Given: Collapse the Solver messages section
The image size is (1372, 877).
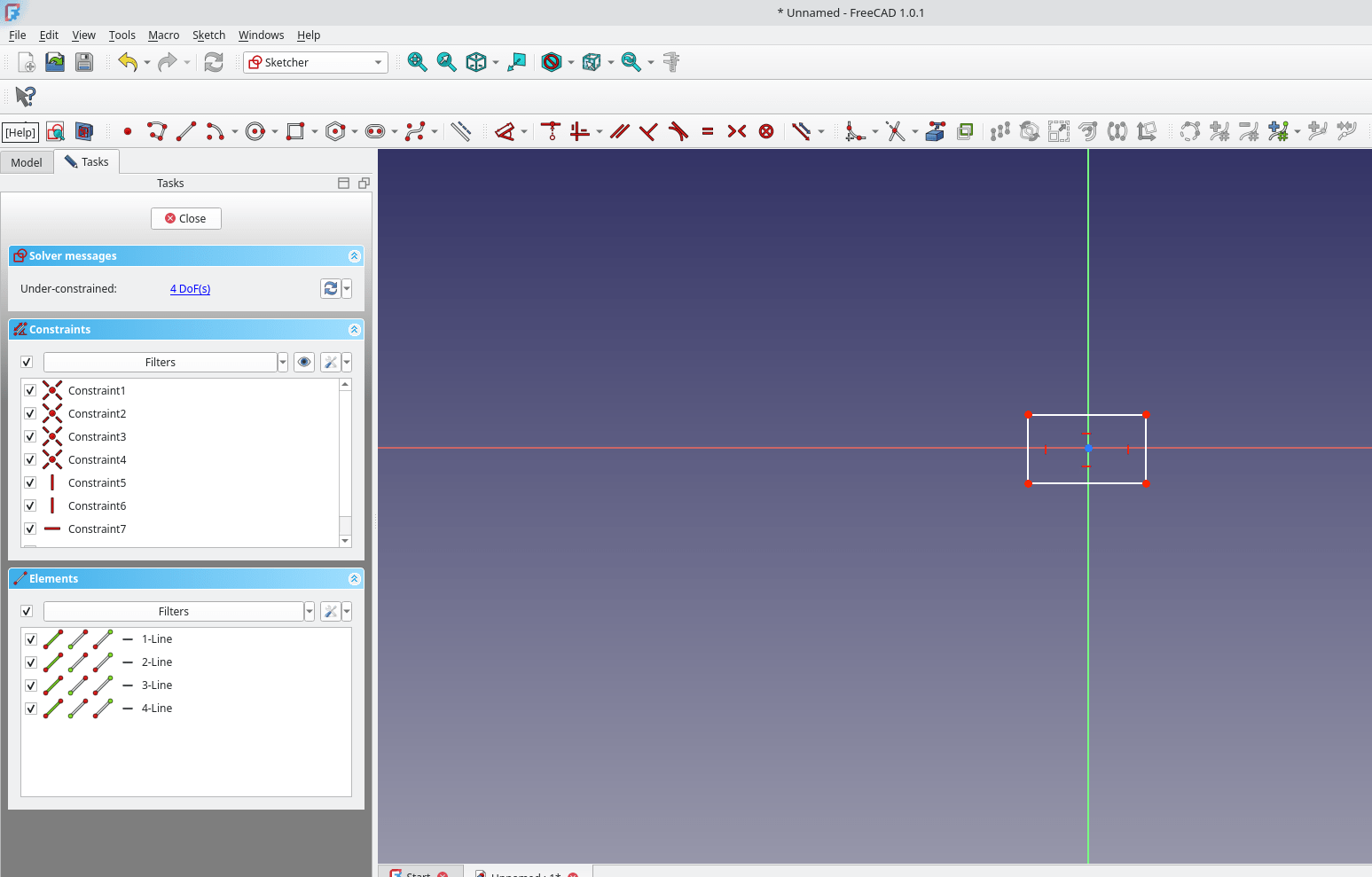Looking at the screenshot, I should (354, 256).
